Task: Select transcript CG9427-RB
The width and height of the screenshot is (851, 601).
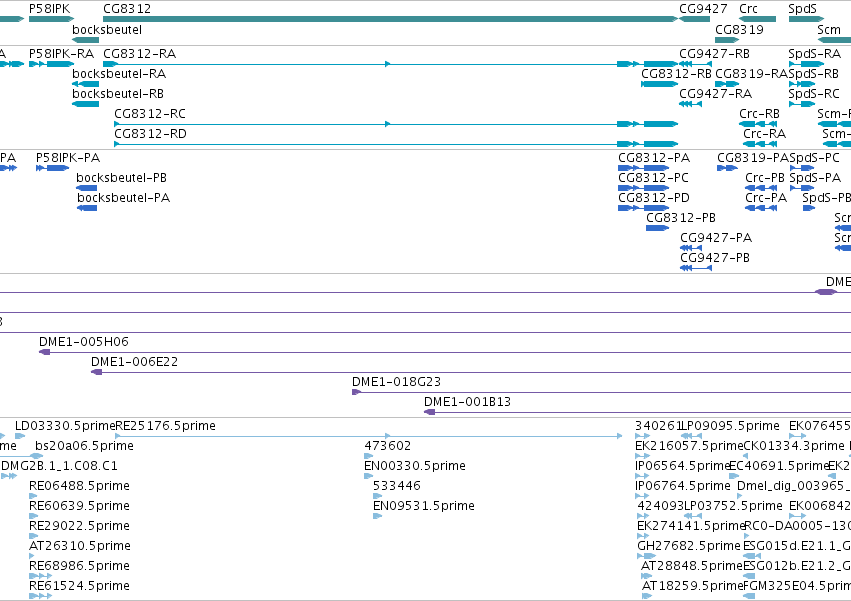Action: [714, 54]
